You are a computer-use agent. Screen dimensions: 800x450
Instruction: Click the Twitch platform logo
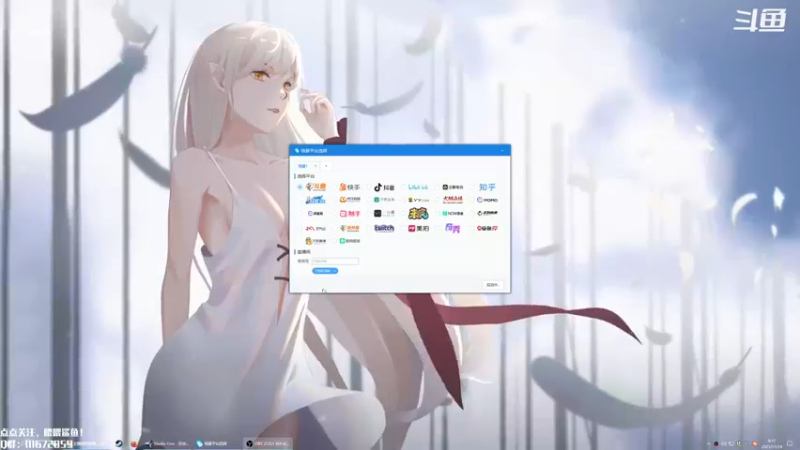(384, 228)
